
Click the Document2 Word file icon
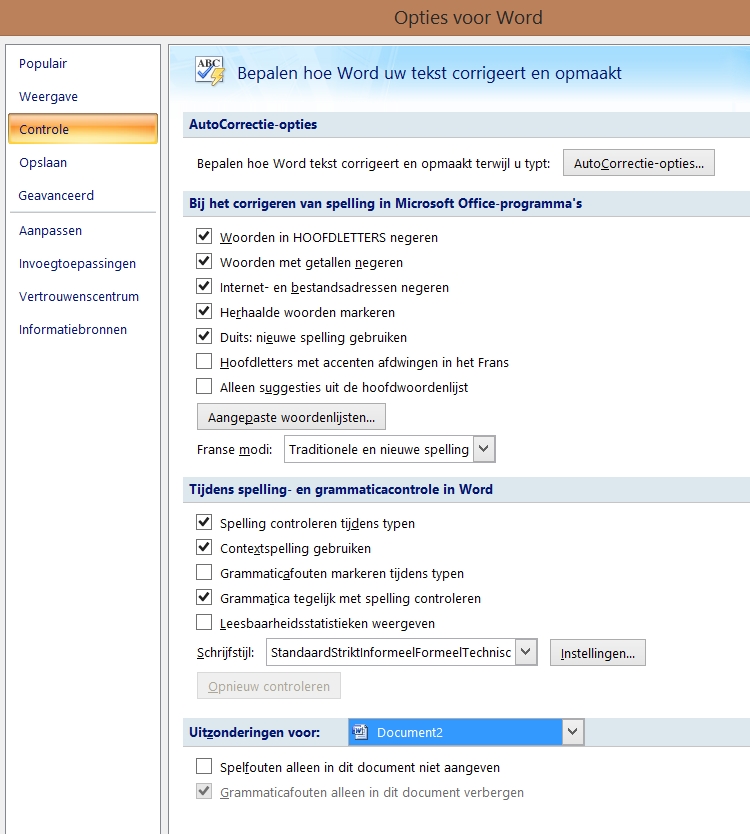tap(361, 733)
